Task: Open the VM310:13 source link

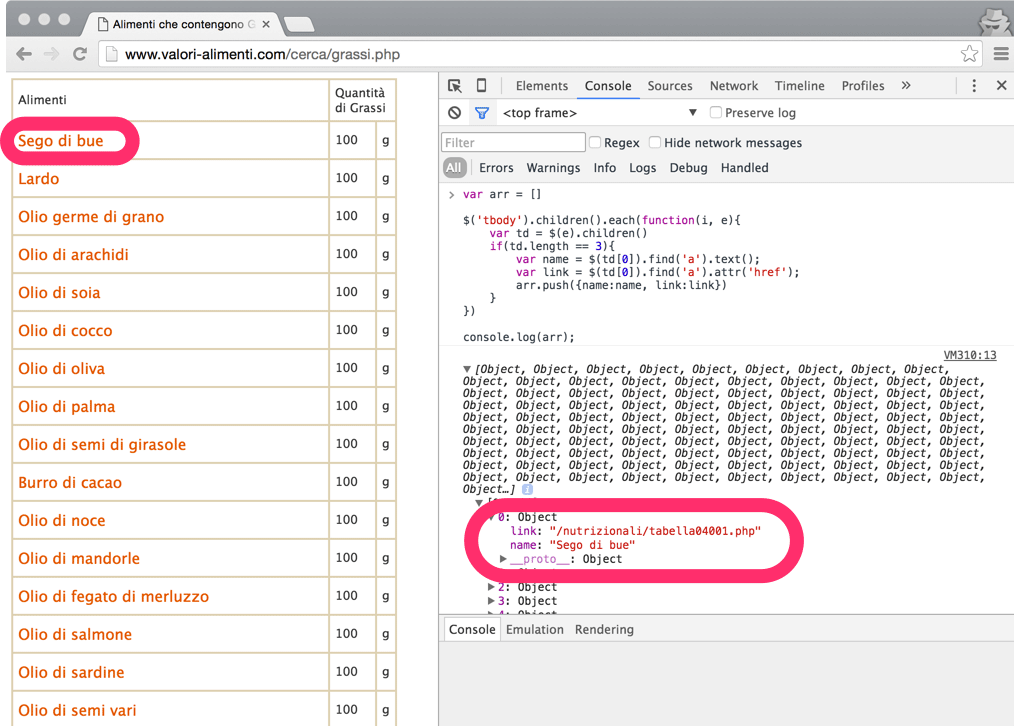Action: coord(969,355)
